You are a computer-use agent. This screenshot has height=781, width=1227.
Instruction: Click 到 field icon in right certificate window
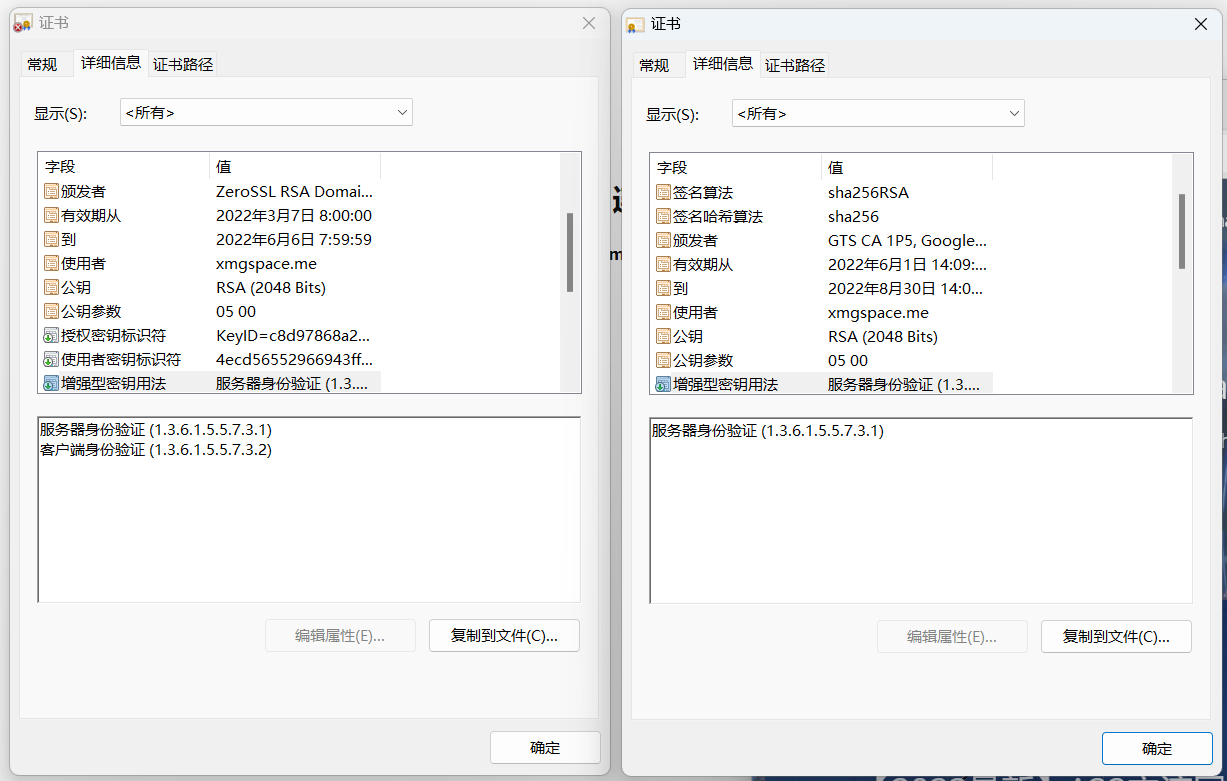663,288
